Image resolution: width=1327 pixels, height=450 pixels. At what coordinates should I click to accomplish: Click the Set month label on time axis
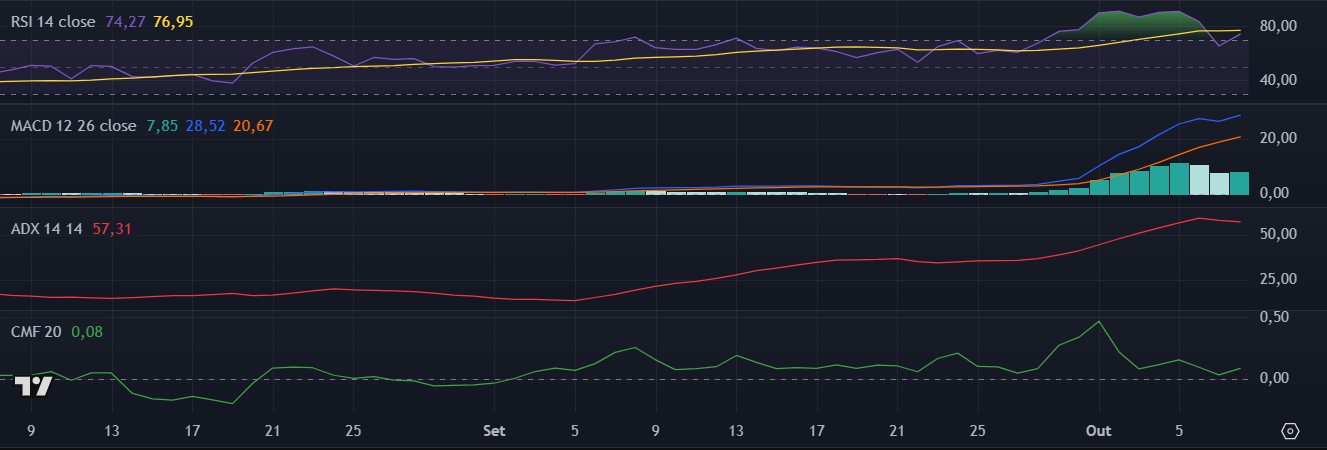pyautogui.click(x=494, y=431)
